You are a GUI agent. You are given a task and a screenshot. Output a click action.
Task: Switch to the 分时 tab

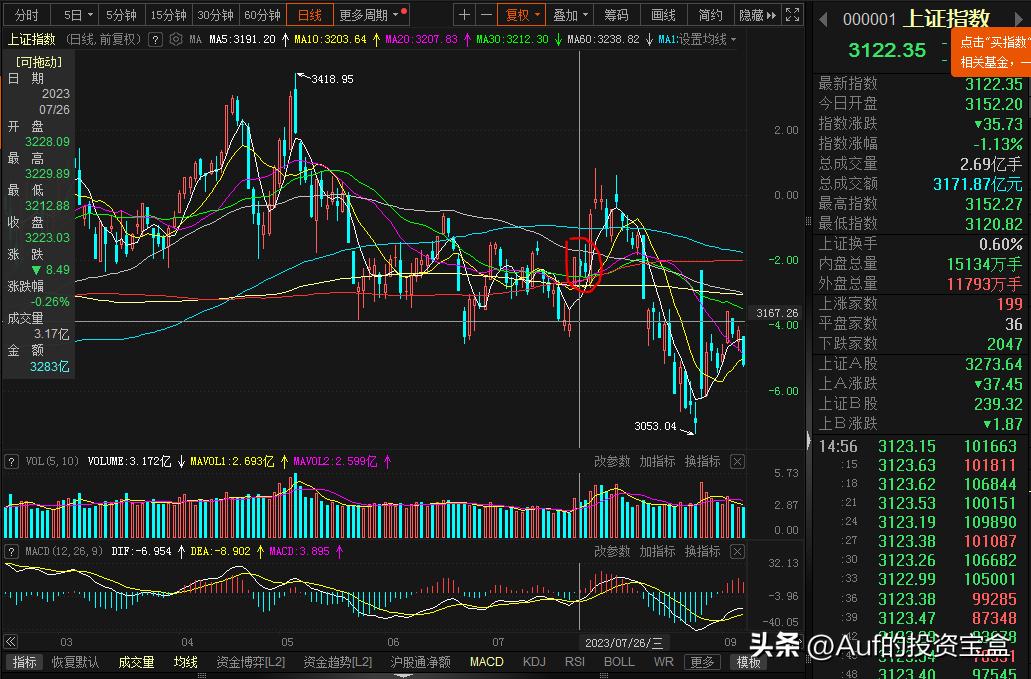pyautogui.click(x=27, y=14)
